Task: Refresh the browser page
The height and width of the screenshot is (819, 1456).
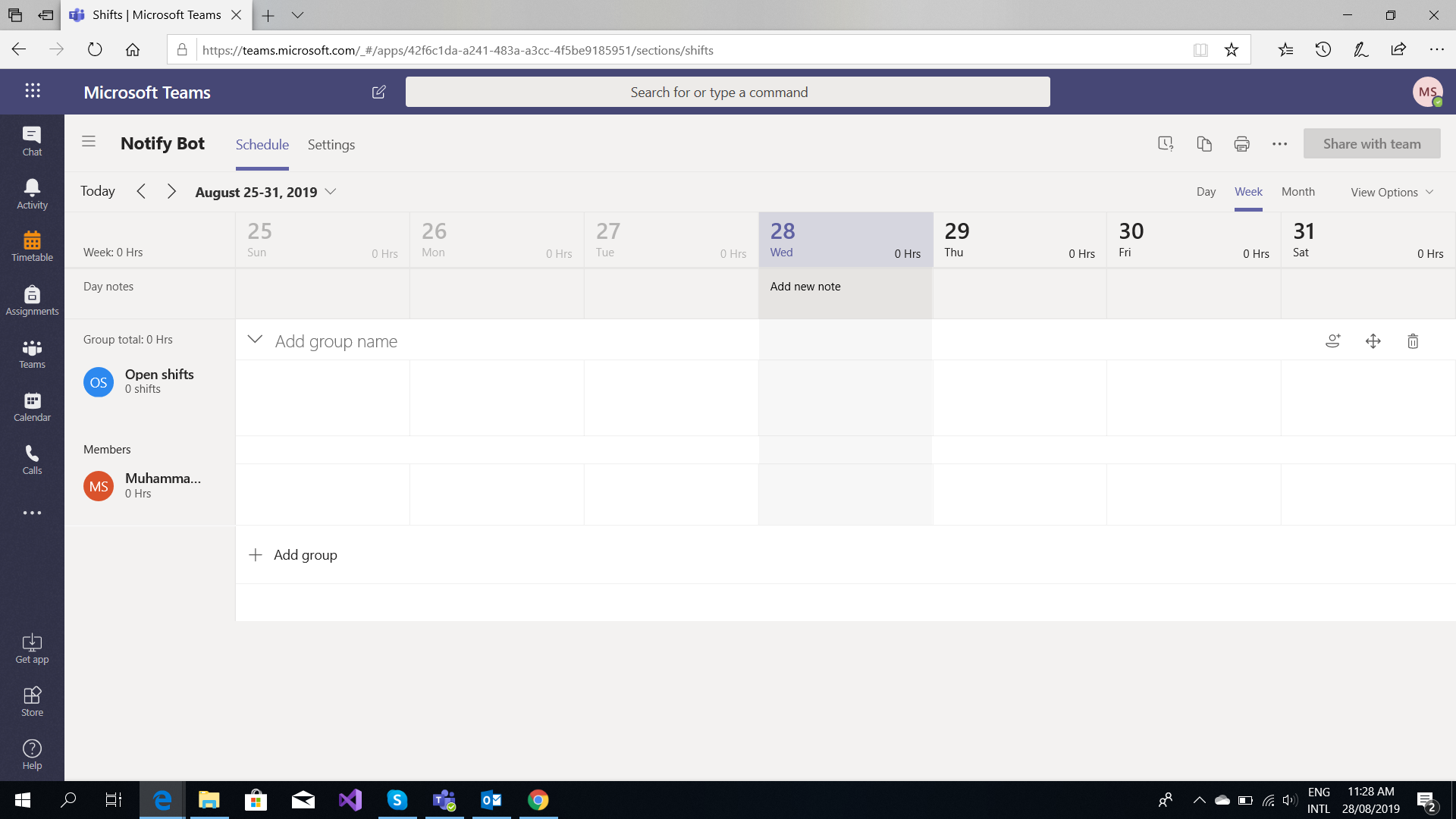Action: [x=95, y=50]
